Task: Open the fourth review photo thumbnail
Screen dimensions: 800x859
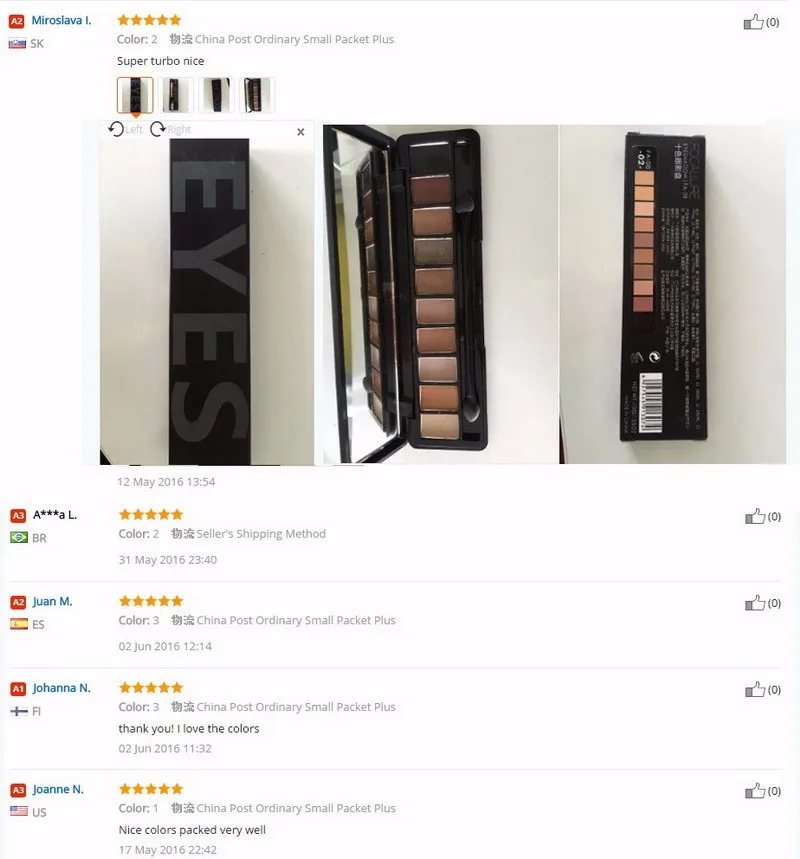Action: click(257, 95)
